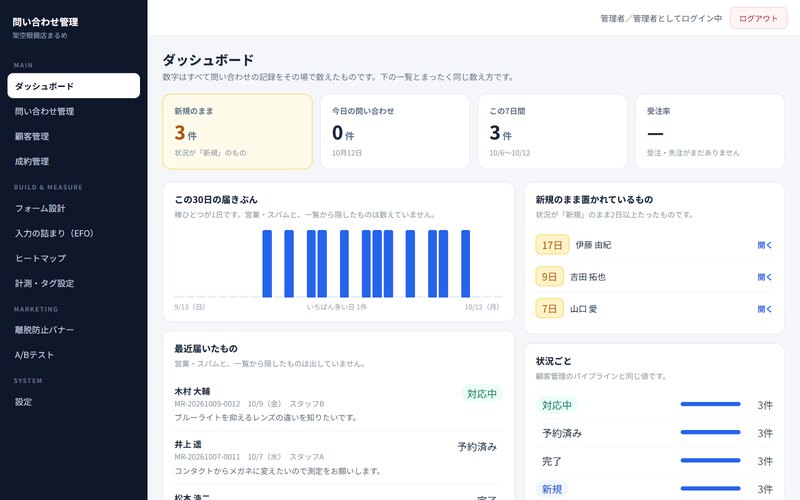Open 顧客管理 in the sidebar
The image size is (800, 500).
[x=73, y=136]
